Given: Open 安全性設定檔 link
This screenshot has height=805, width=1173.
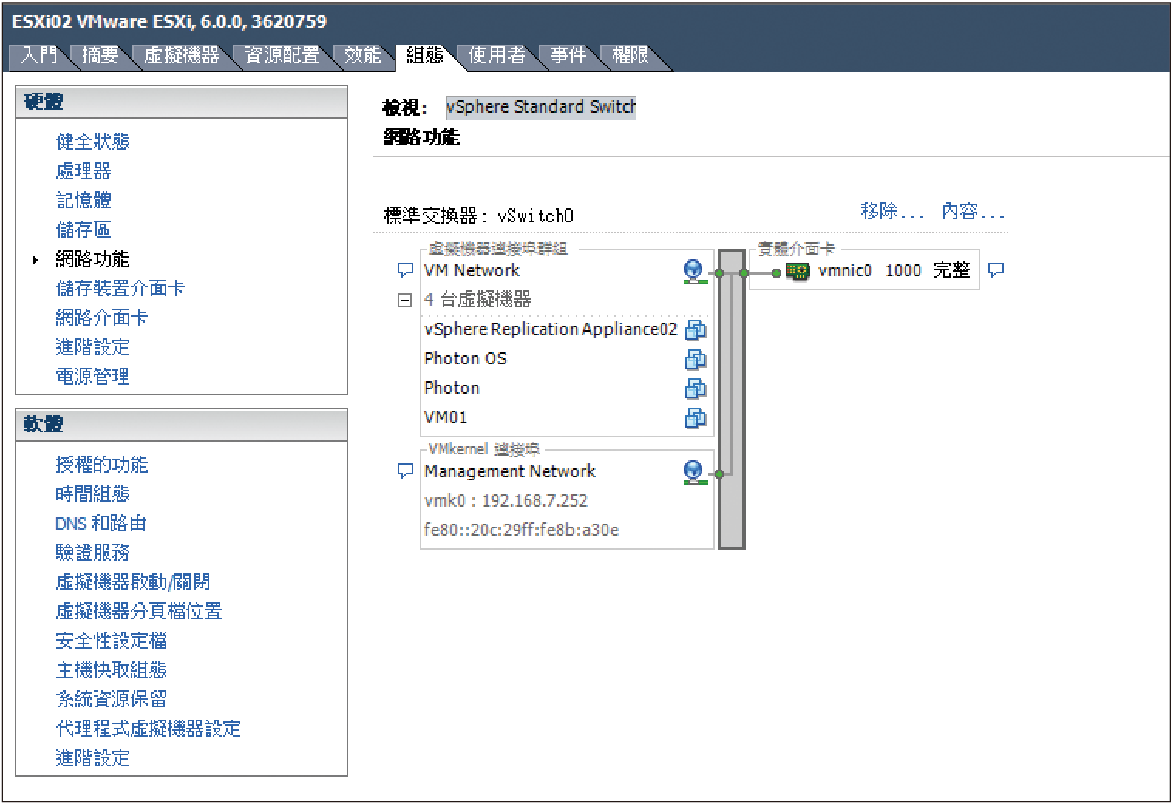Looking at the screenshot, I should coord(111,640).
